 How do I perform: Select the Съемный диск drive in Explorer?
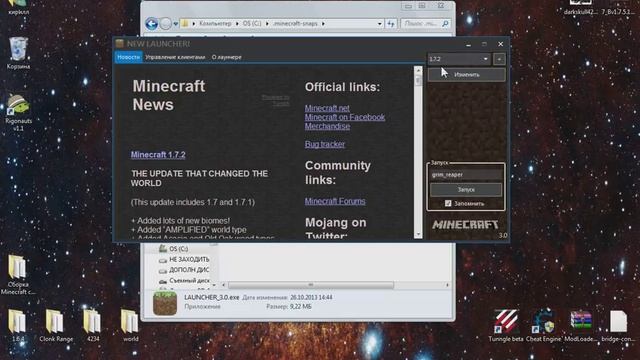[184, 280]
